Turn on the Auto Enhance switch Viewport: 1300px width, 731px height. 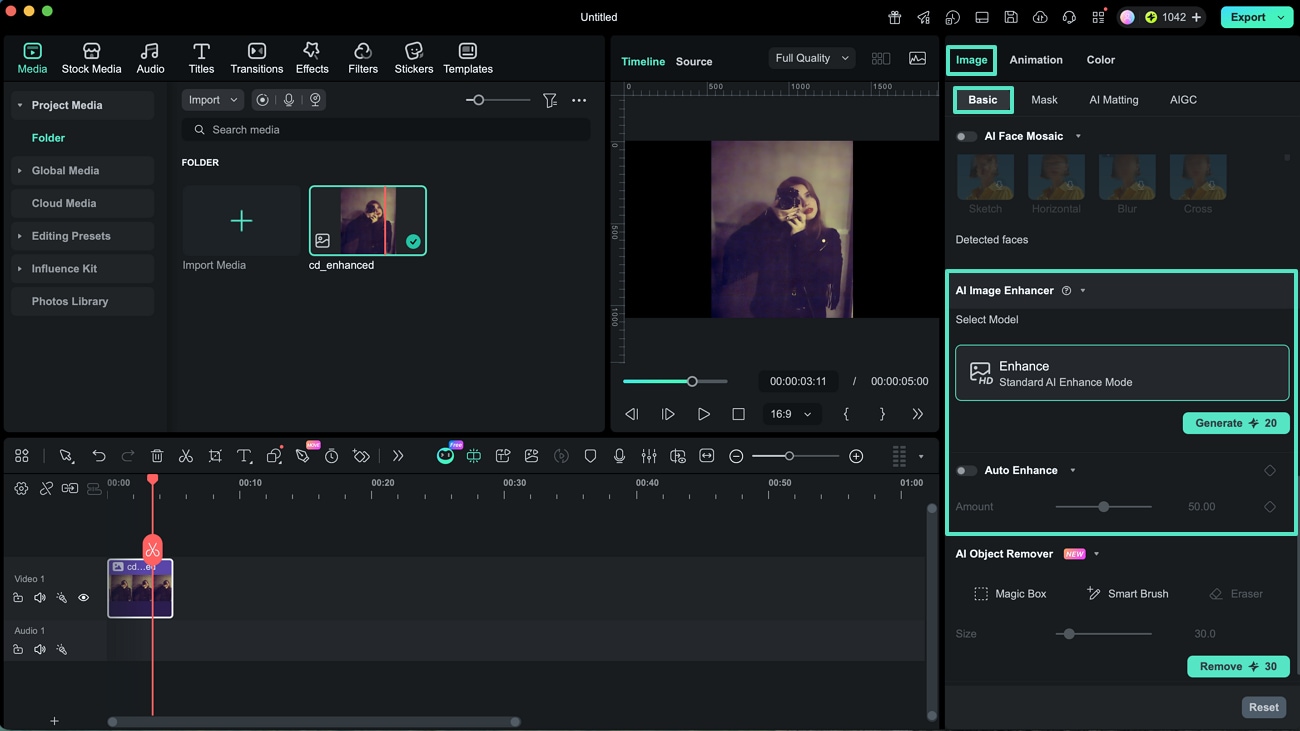point(966,470)
